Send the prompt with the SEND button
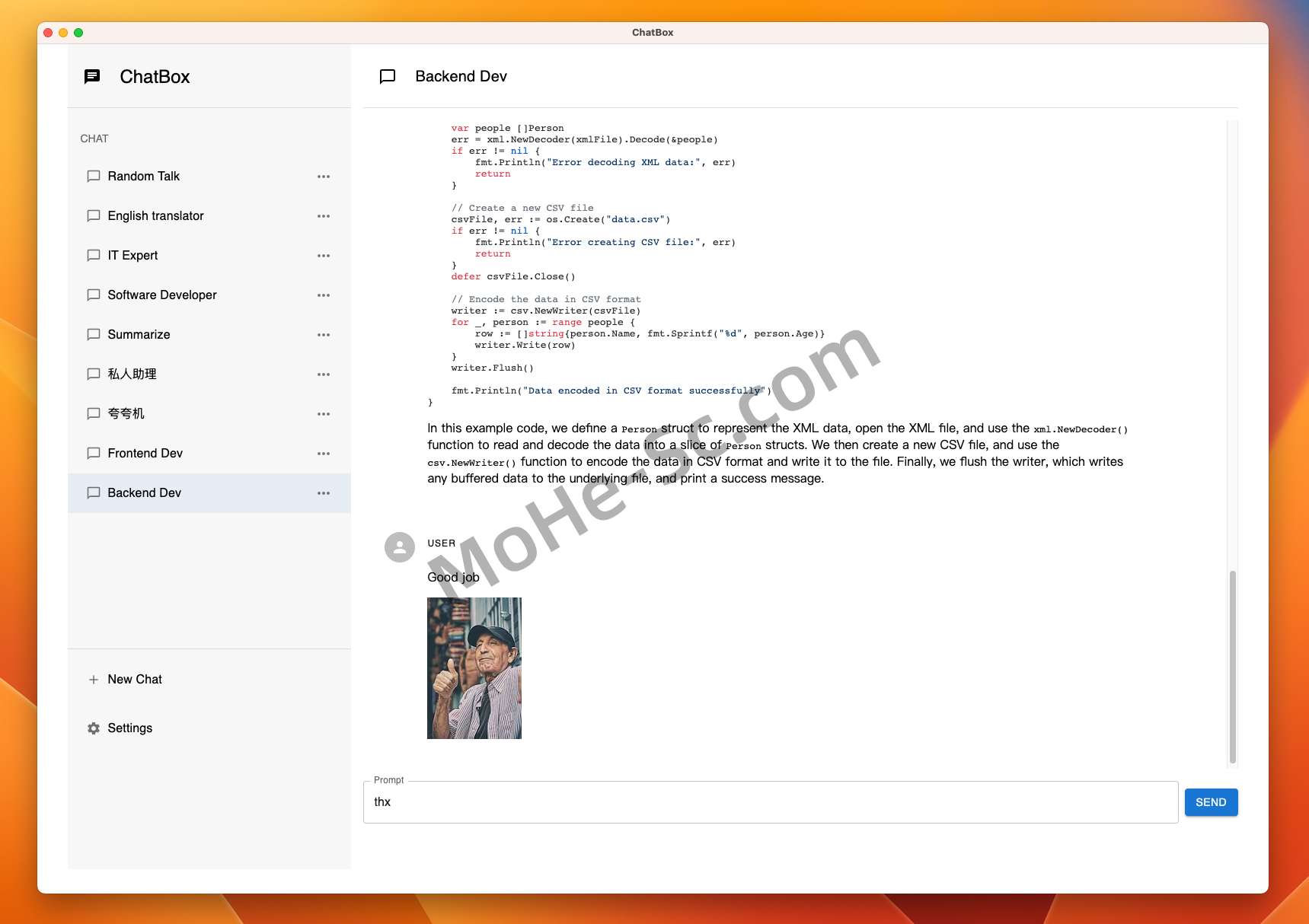This screenshot has height=924, width=1309. 1211,802
